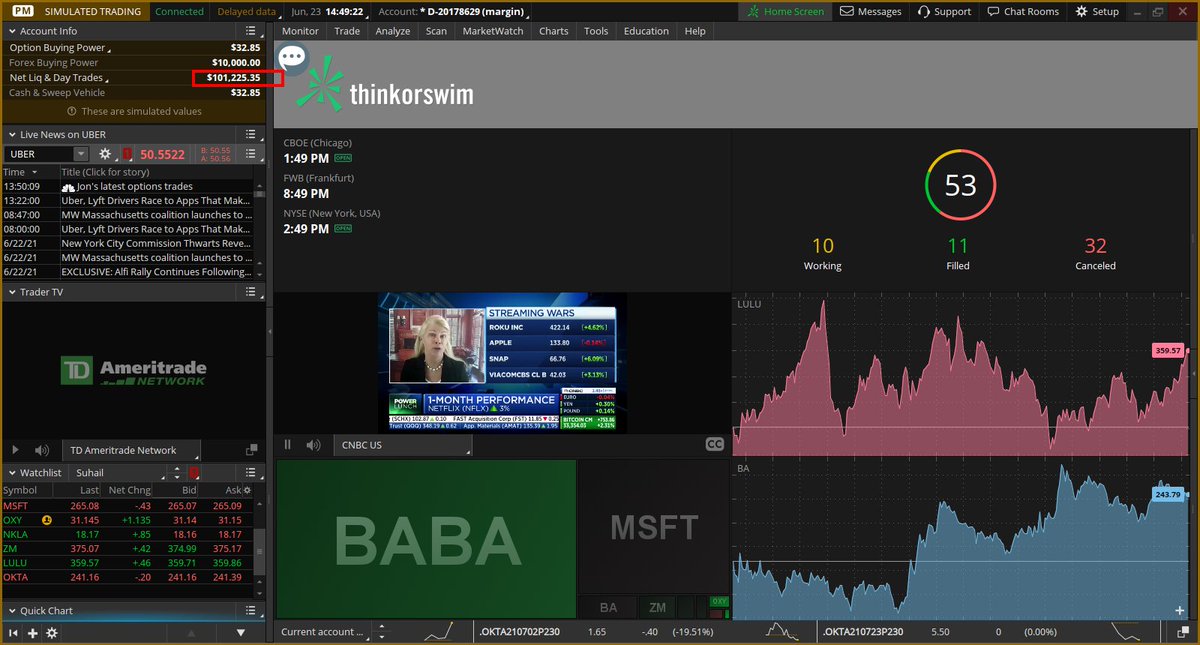The image size is (1200, 645).
Task: Toggle closed captions CC button
Action: (714, 445)
